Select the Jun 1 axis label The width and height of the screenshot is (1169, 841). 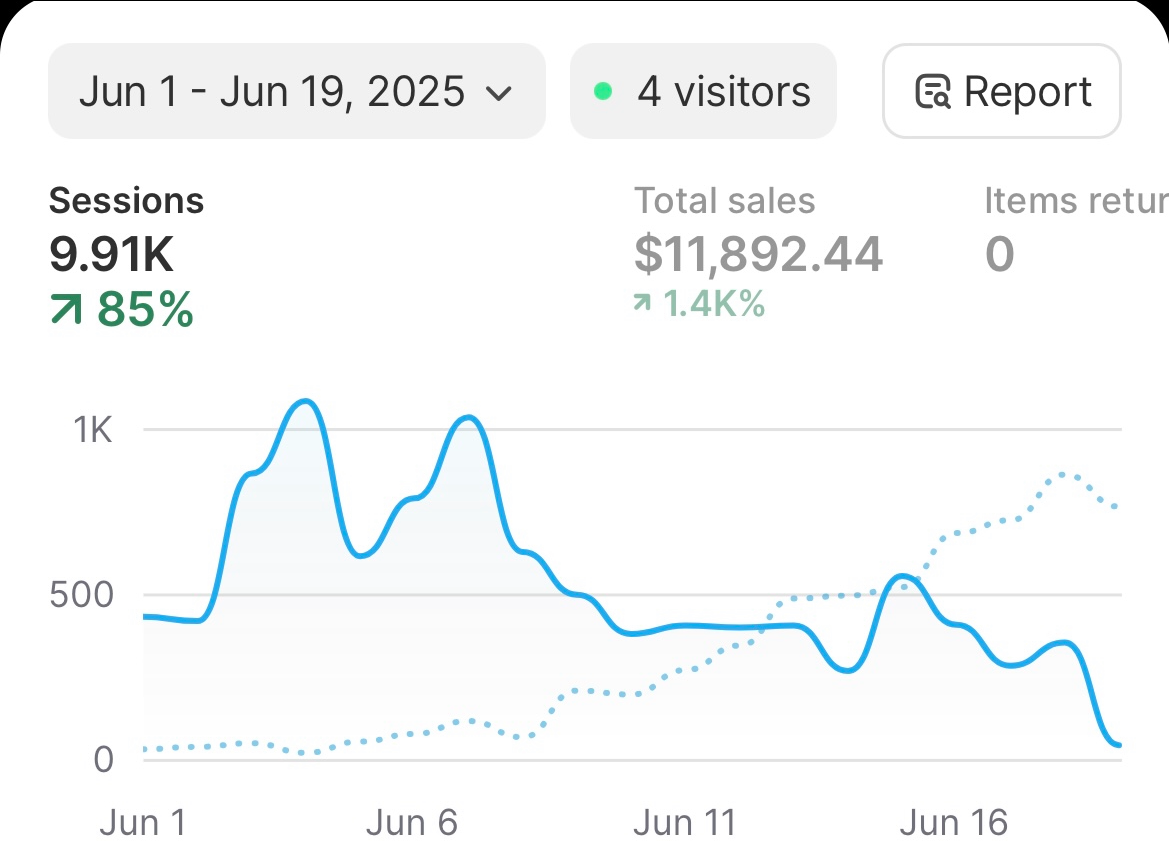point(142,822)
